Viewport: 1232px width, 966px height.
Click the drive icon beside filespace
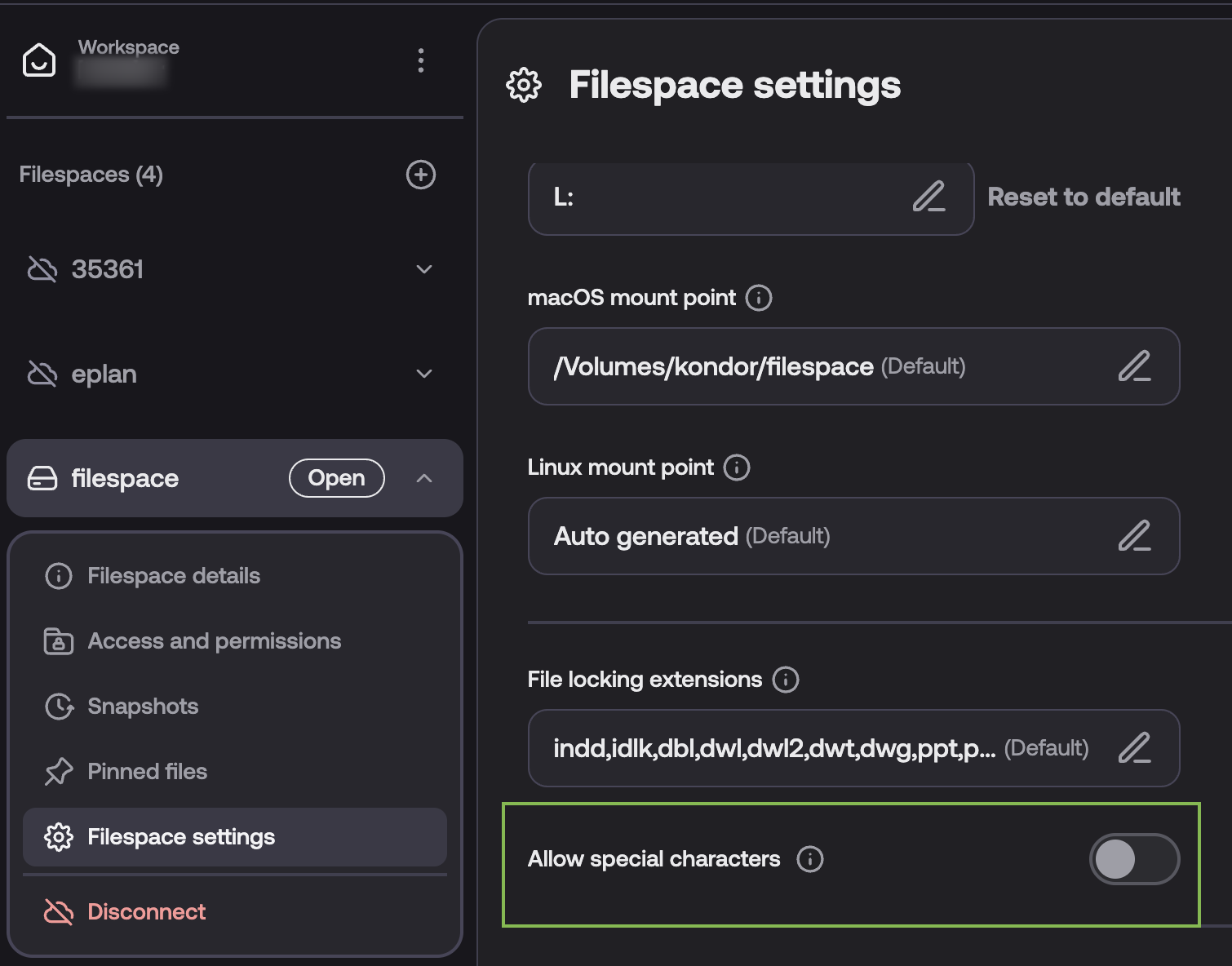pos(42,478)
